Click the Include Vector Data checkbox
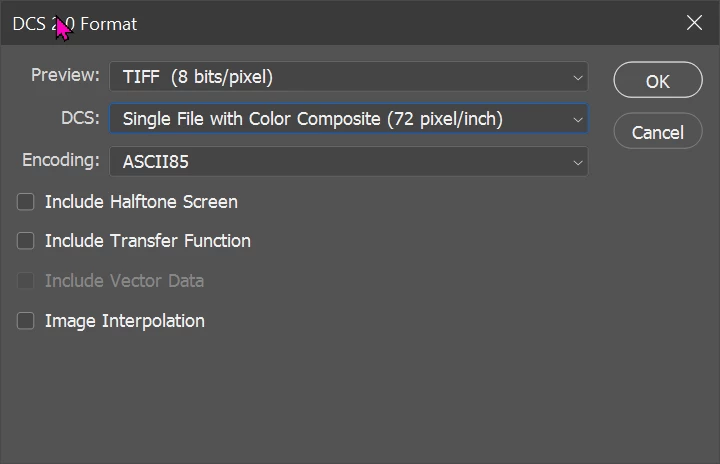Screen dimensions: 720x464 tap(26, 281)
